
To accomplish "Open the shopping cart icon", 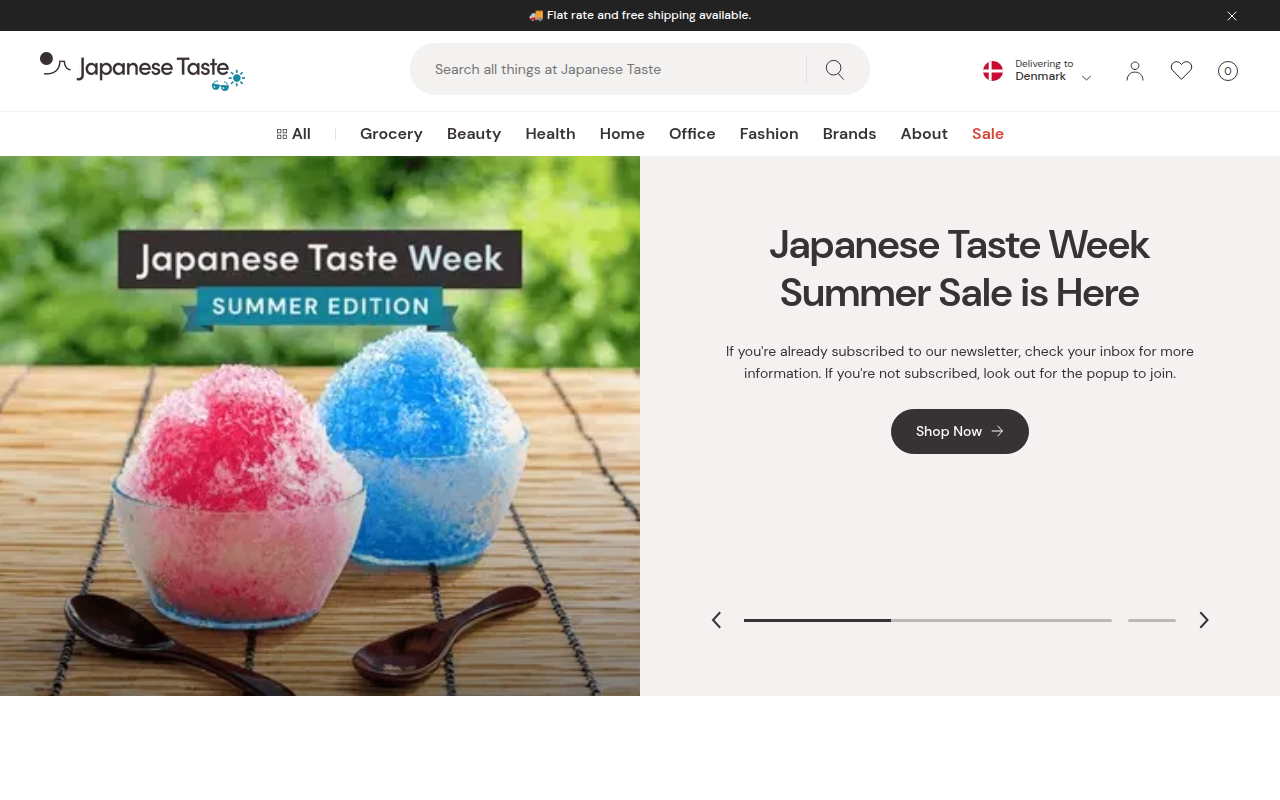I will [x=1228, y=71].
